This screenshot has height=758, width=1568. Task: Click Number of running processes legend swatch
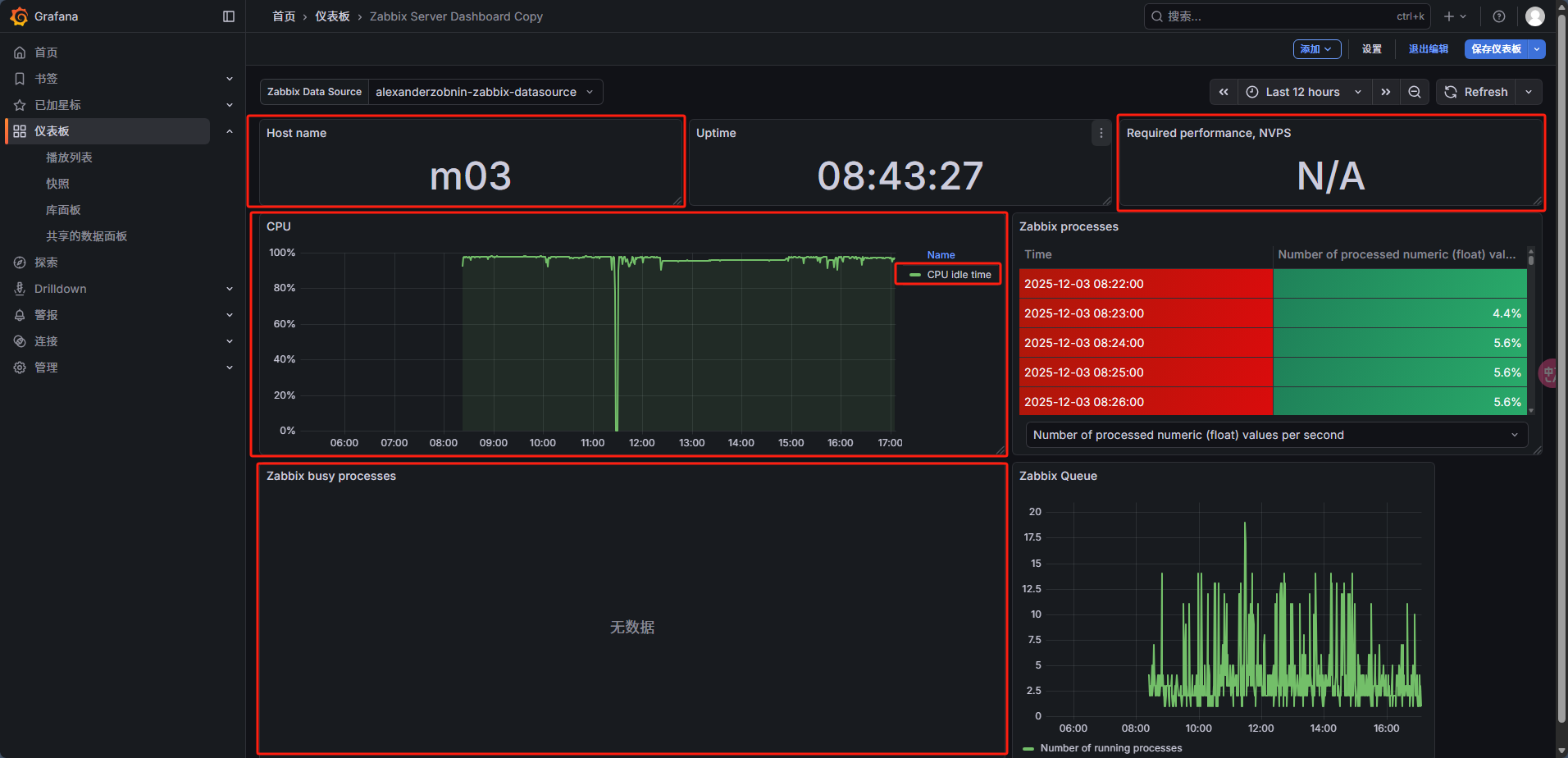click(1028, 748)
